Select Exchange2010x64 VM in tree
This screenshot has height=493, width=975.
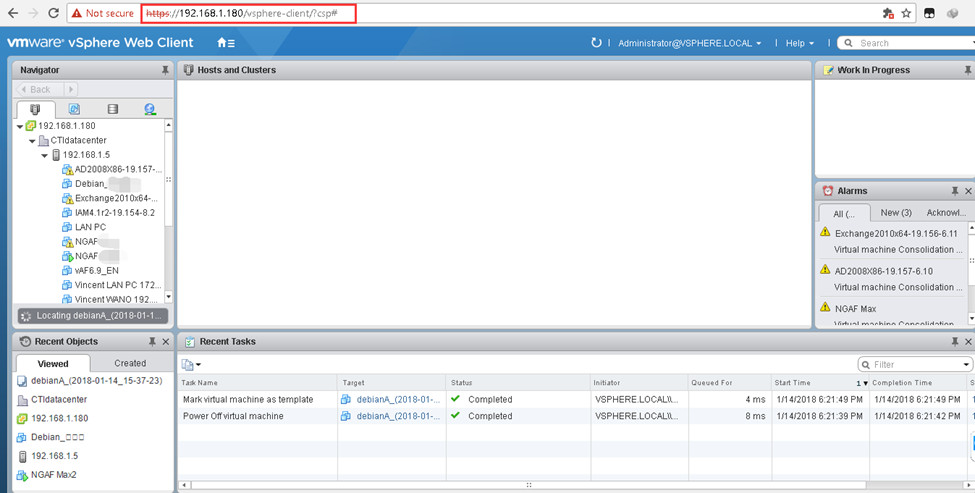click(x=110, y=198)
